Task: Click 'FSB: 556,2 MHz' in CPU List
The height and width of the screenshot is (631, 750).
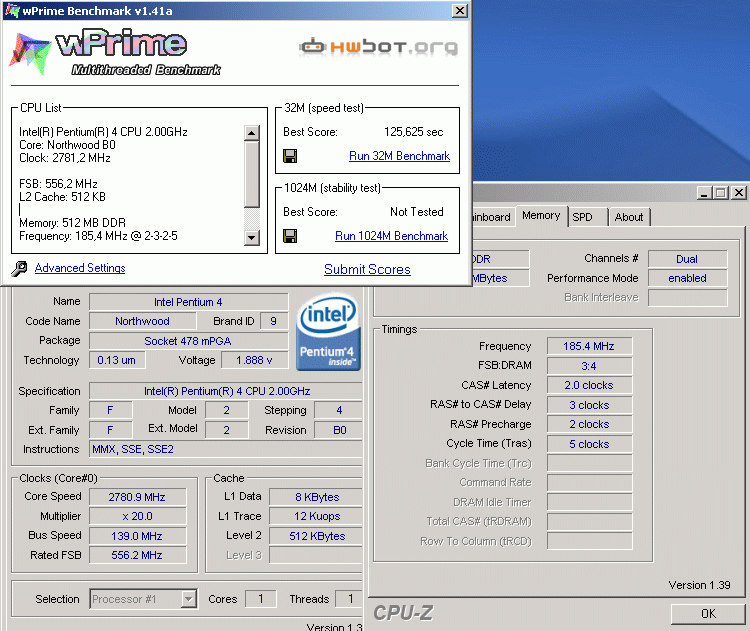Action: [x=58, y=184]
